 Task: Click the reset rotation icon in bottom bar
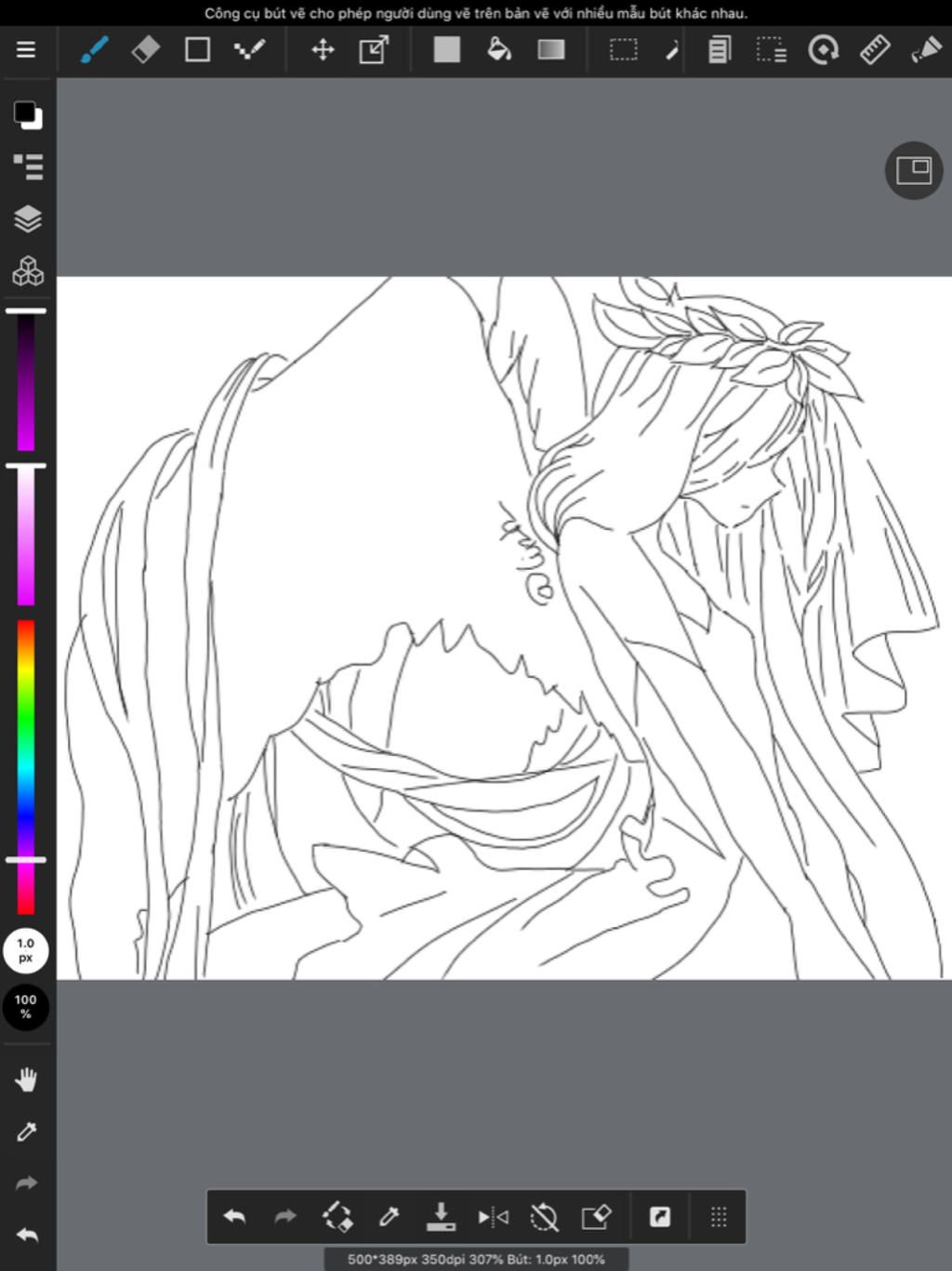pos(544,1216)
